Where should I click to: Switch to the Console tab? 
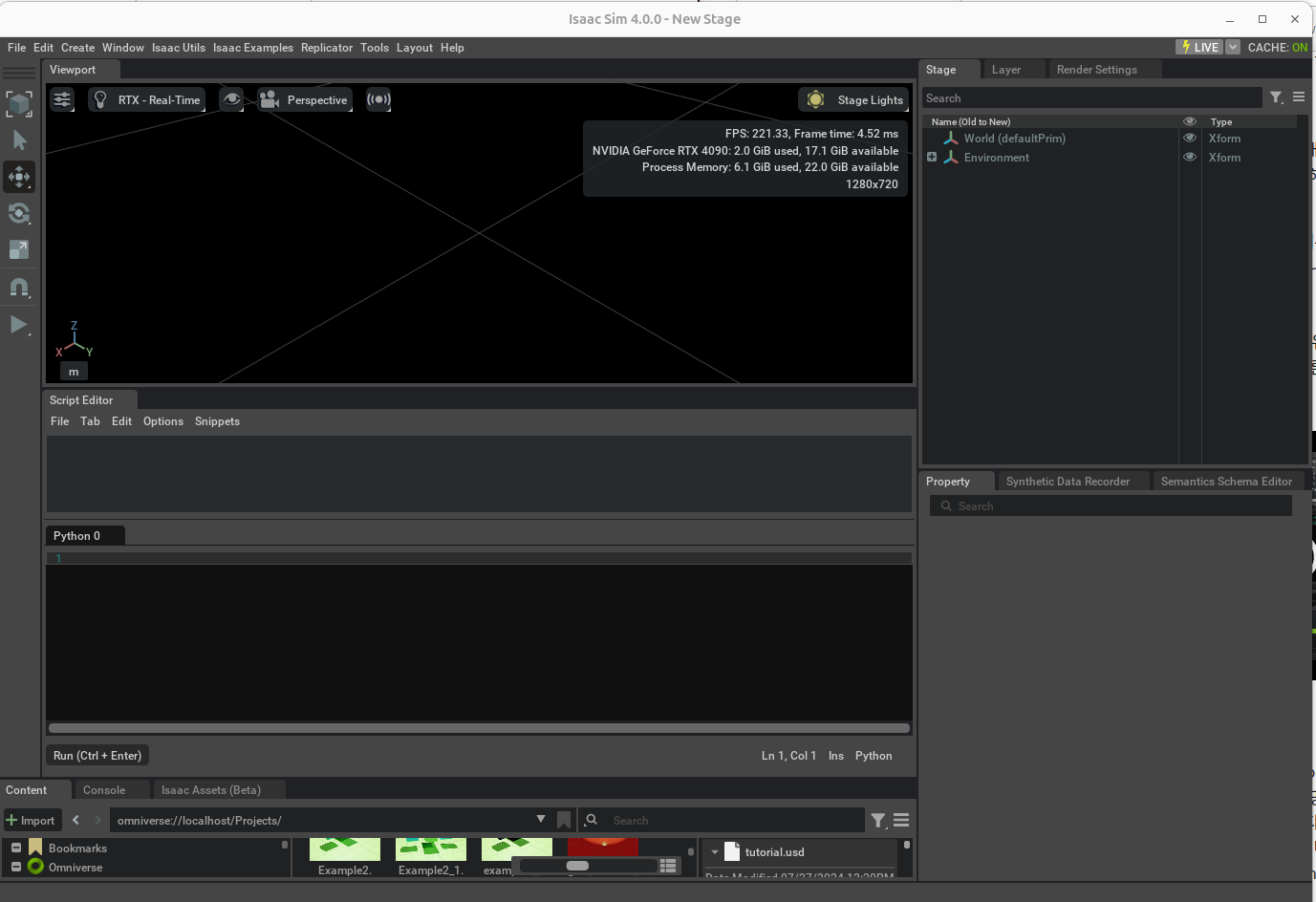(104, 790)
